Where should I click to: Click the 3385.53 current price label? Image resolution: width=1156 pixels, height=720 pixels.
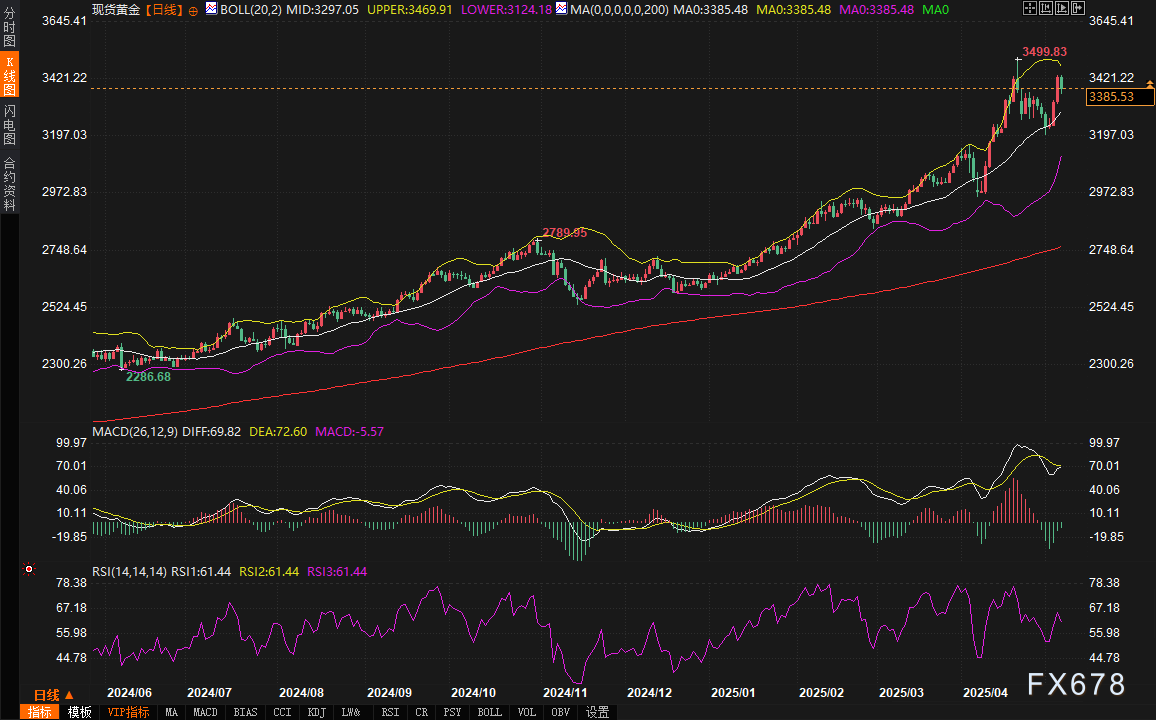pos(1111,97)
